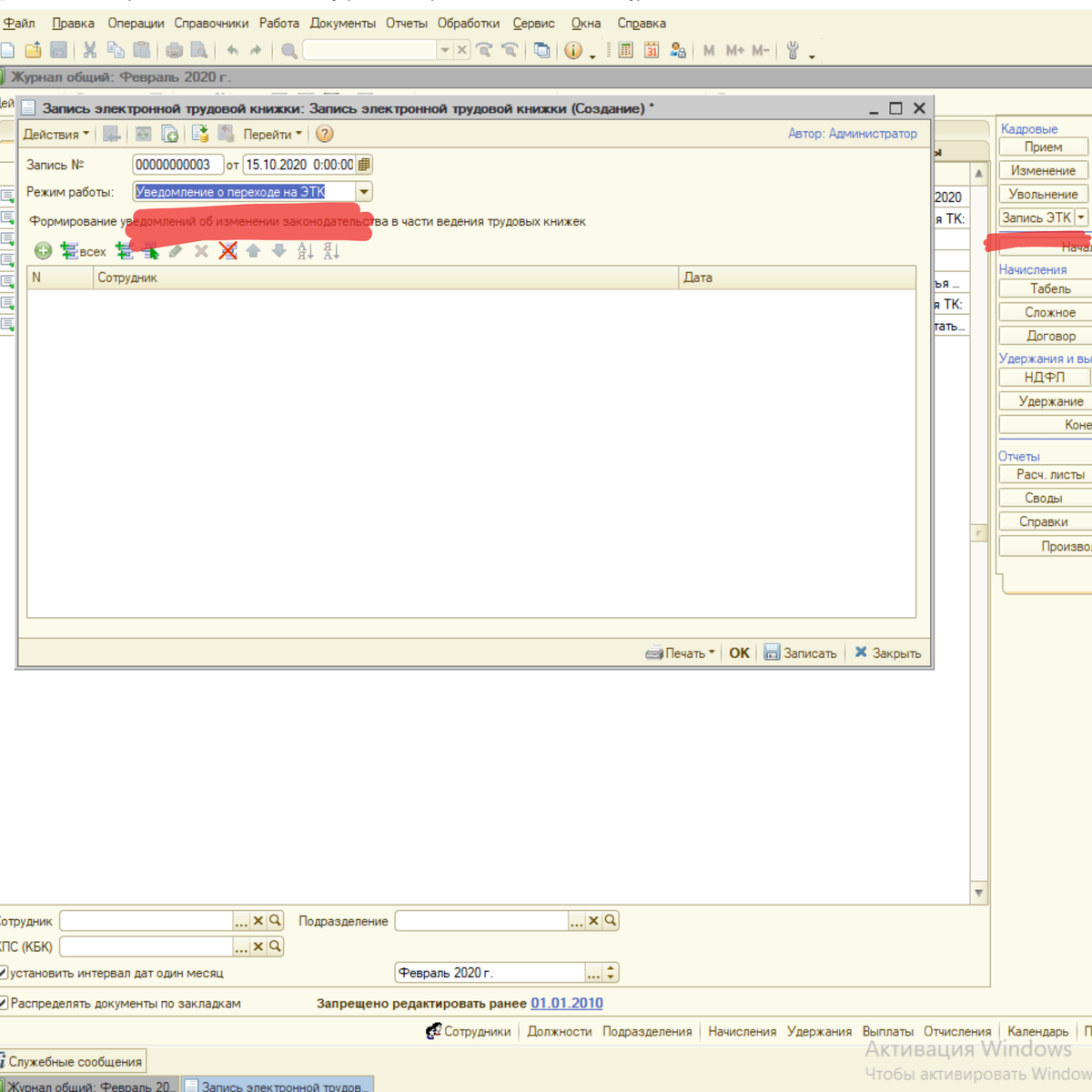
Task: Click the wrench settings icon
Action: (x=793, y=51)
